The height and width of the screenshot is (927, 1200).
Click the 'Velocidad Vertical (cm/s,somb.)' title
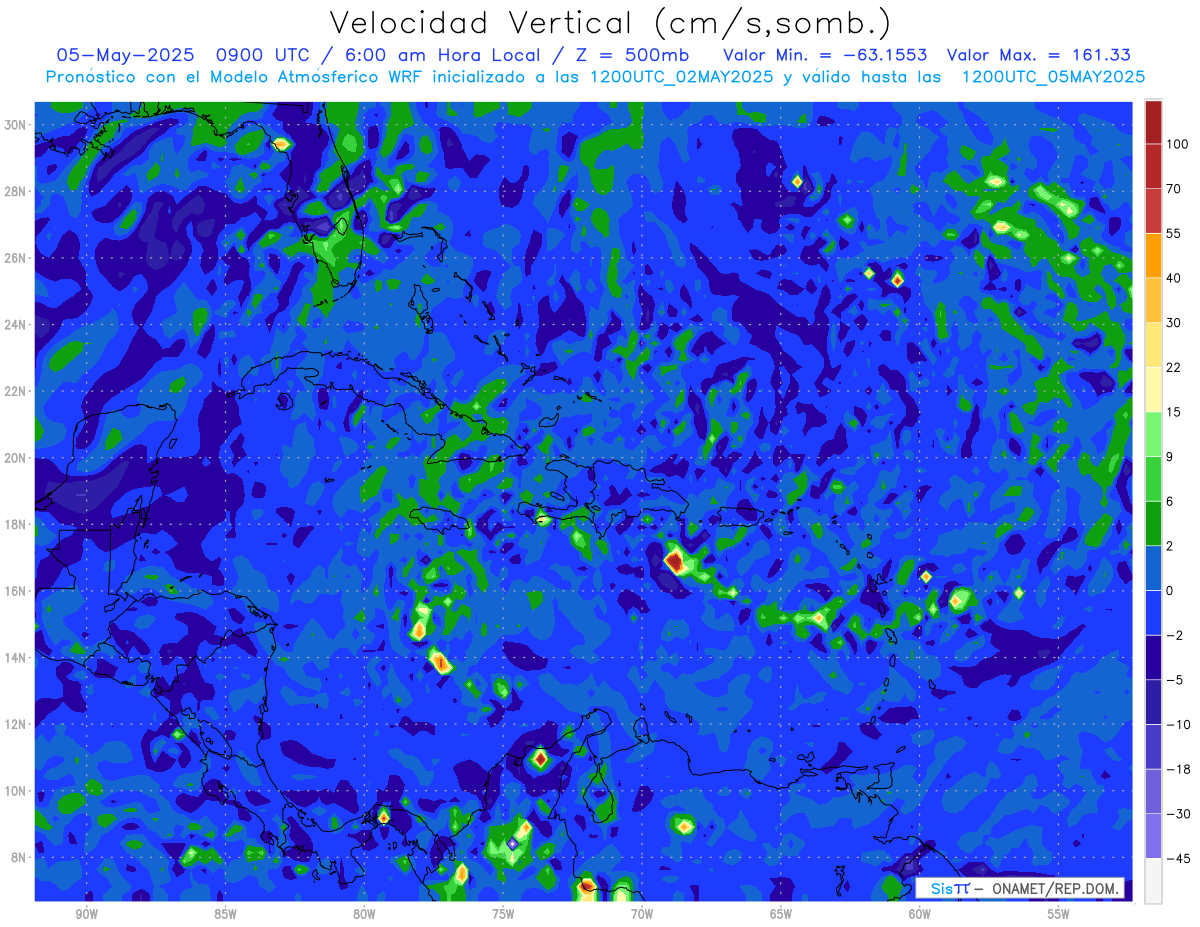pyautogui.click(x=610, y=23)
